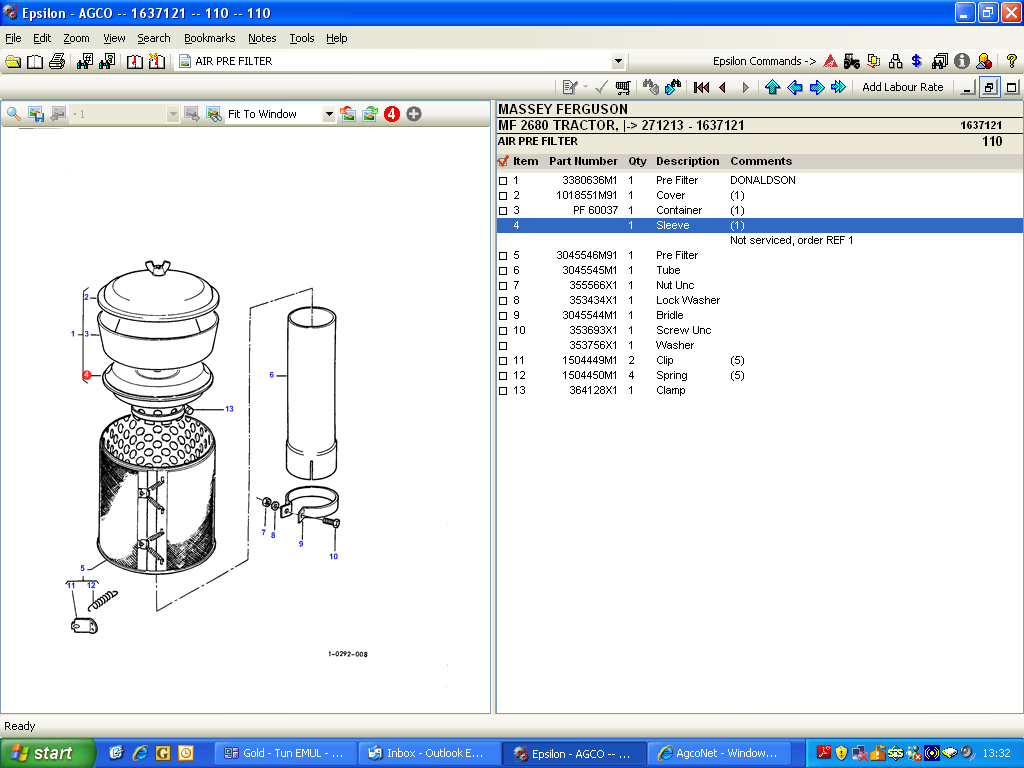Click part number 1504450M1 for Spring
This screenshot has width=1024, height=768.
[590, 376]
